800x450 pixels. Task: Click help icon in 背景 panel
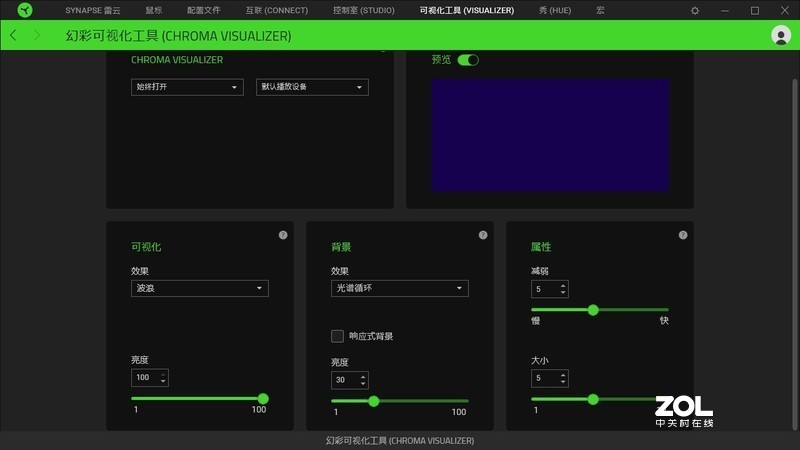pos(483,235)
